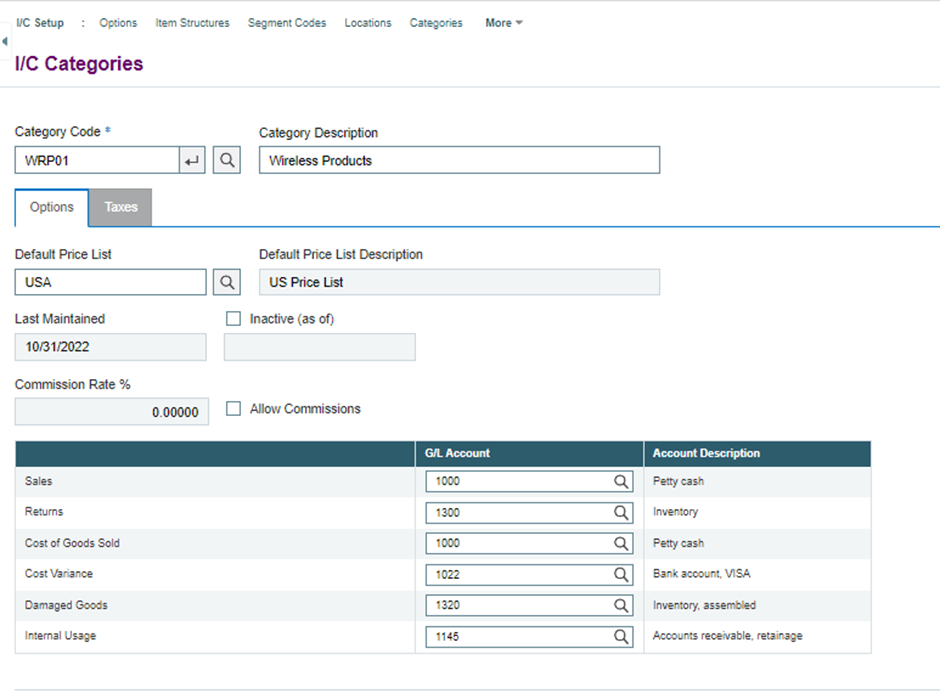
Task: Switch to the Taxes tab
Action: [x=121, y=207]
